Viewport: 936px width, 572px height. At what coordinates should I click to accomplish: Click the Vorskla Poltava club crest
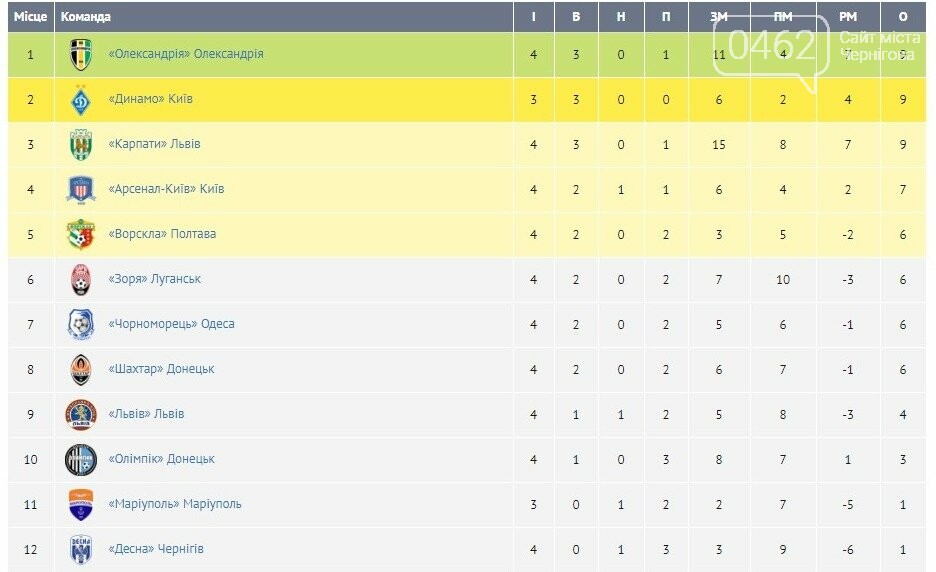coord(81,235)
